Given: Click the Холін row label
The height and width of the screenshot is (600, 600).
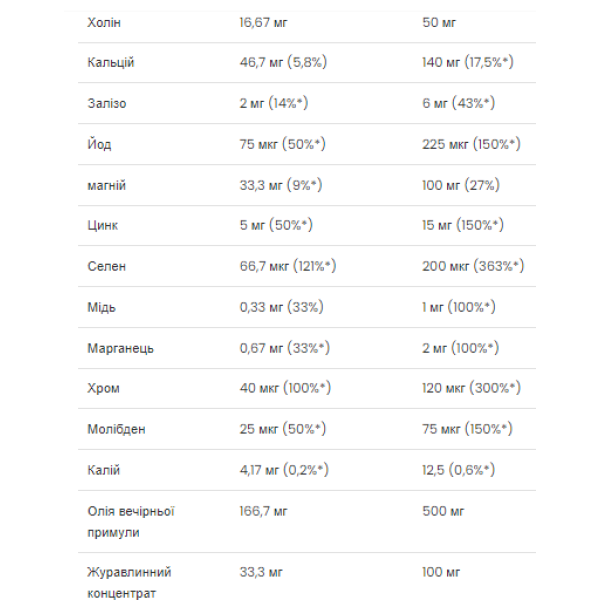Looking at the screenshot, I should (107, 22).
